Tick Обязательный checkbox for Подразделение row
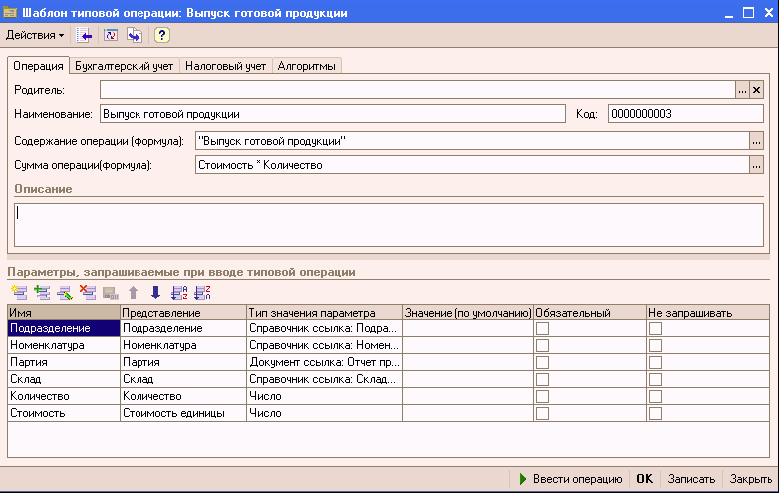 (542, 328)
